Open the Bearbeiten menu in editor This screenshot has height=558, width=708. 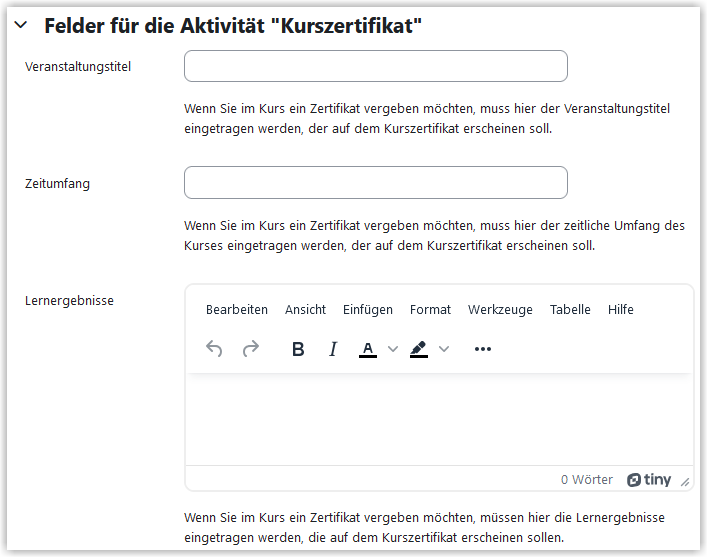click(x=237, y=310)
